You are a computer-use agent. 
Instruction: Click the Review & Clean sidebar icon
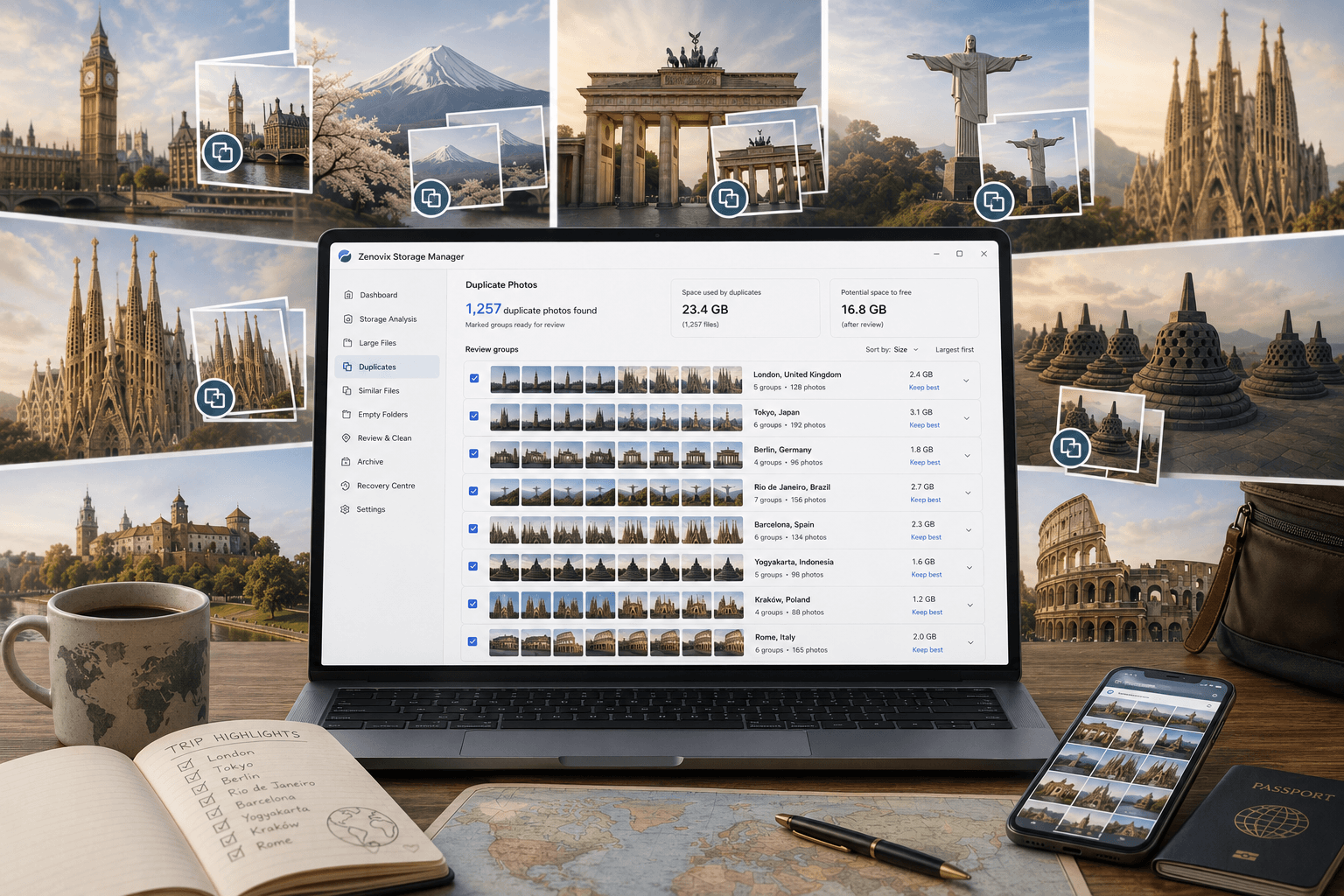click(346, 437)
